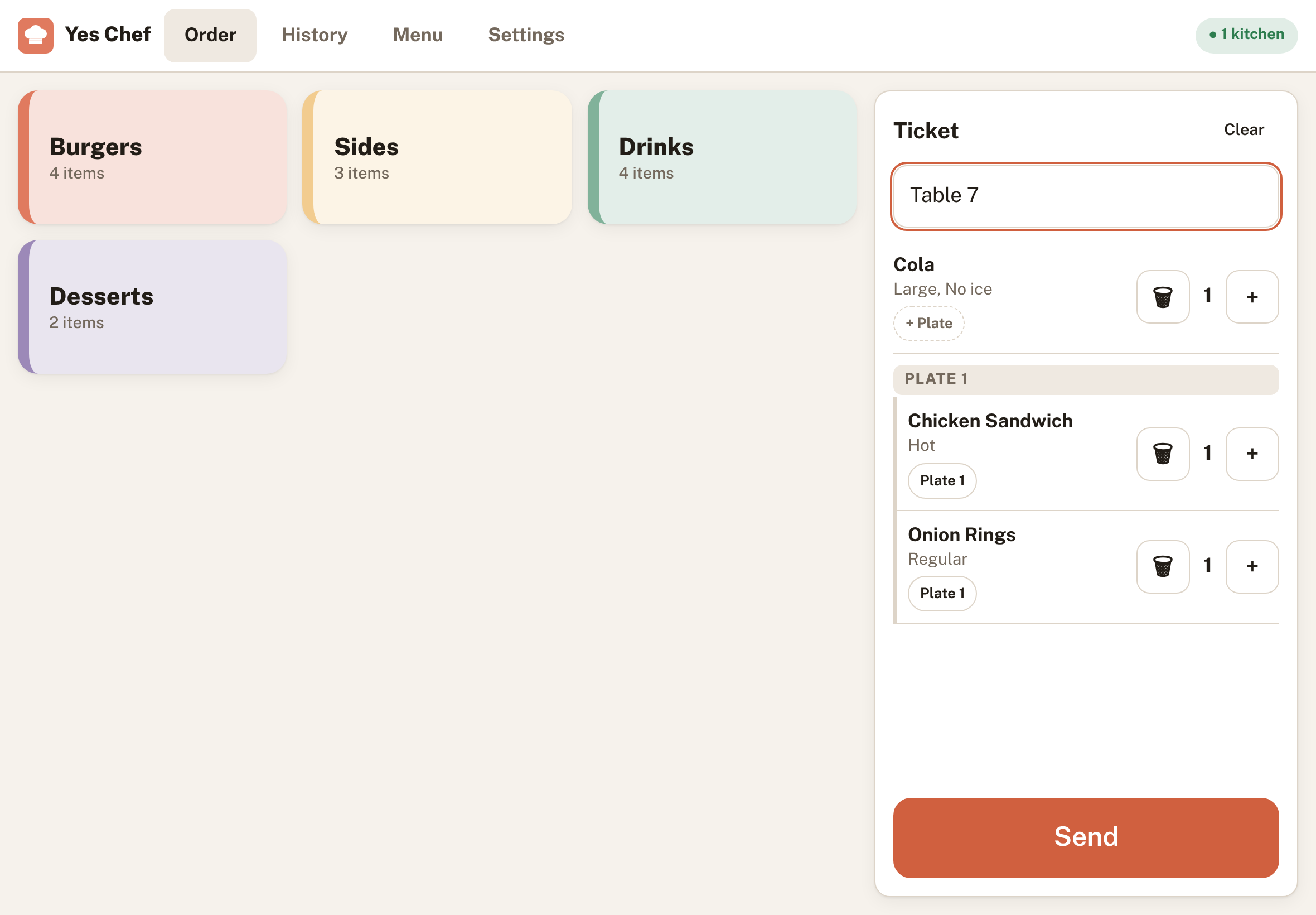Click the Ticket heading
The image size is (1316, 915).
coord(925,131)
